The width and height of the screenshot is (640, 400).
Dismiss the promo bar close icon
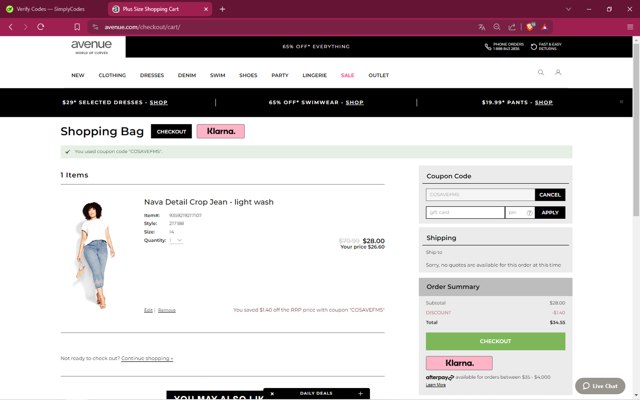click(621, 102)
